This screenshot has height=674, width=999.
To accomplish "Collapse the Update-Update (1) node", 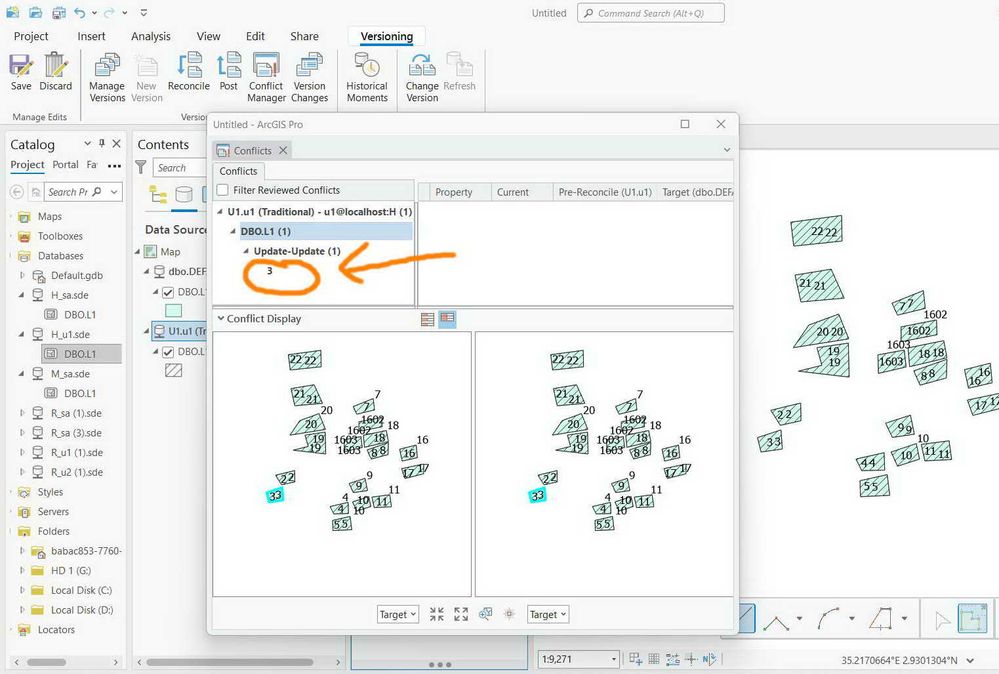I will (246, 251).
